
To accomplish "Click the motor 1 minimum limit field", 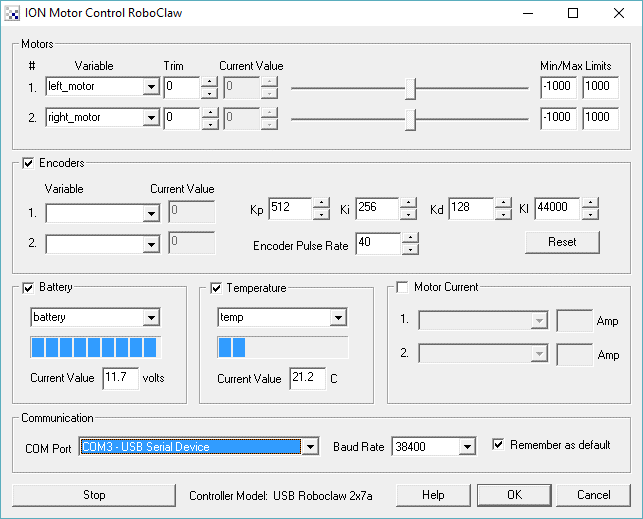I will pos(557,87).
